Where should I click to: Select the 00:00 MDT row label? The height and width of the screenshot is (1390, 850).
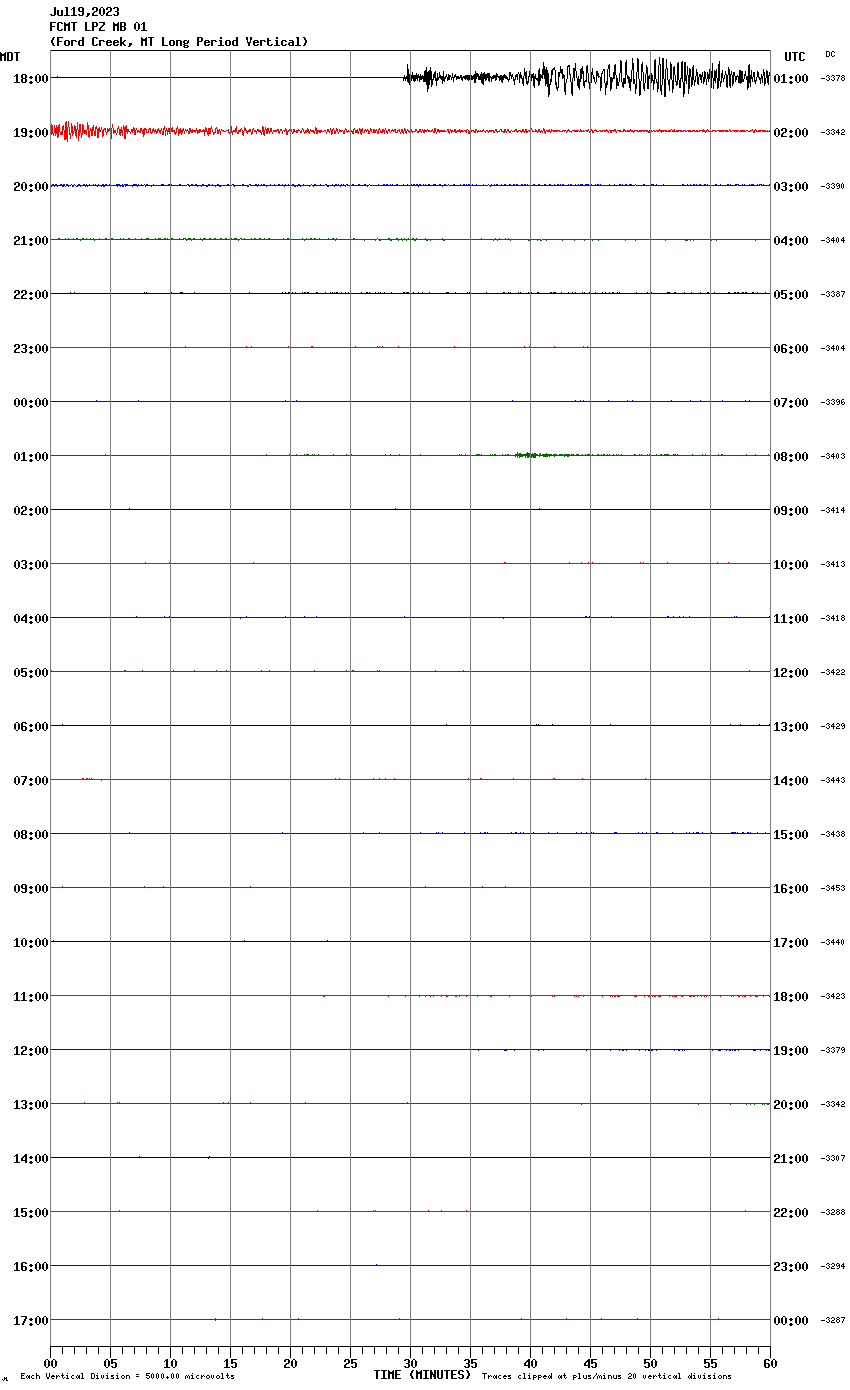coord(30,402)
